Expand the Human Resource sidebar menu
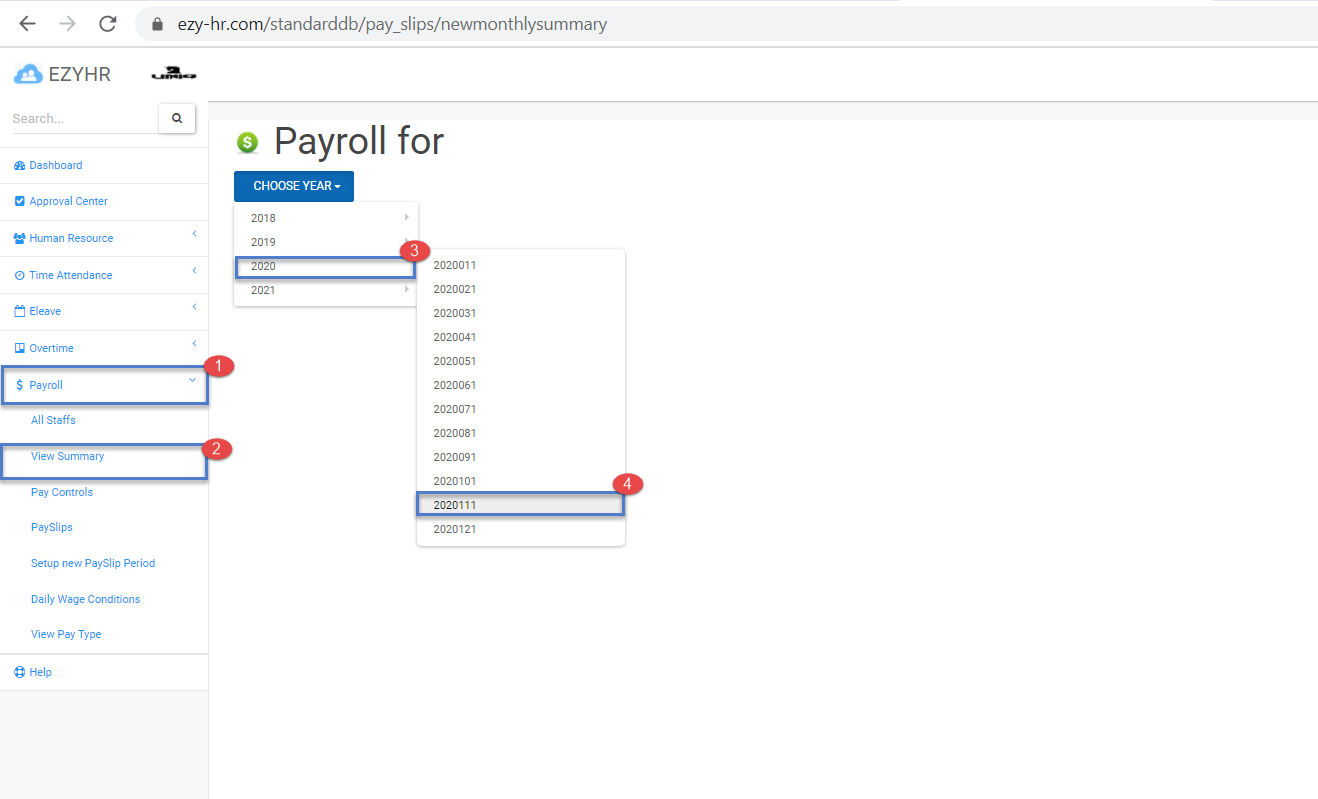 point(71,238)
